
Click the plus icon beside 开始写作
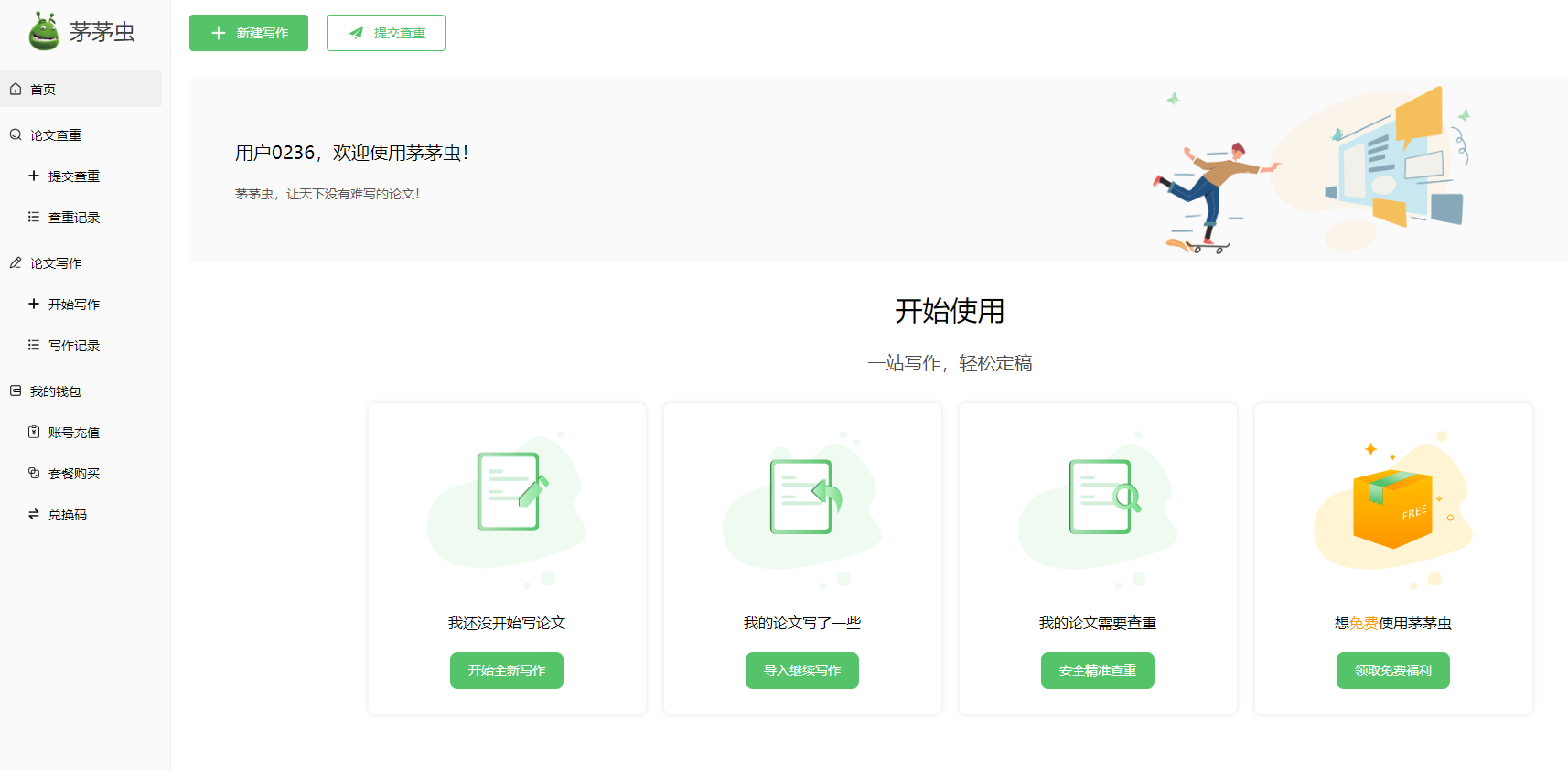34,304
